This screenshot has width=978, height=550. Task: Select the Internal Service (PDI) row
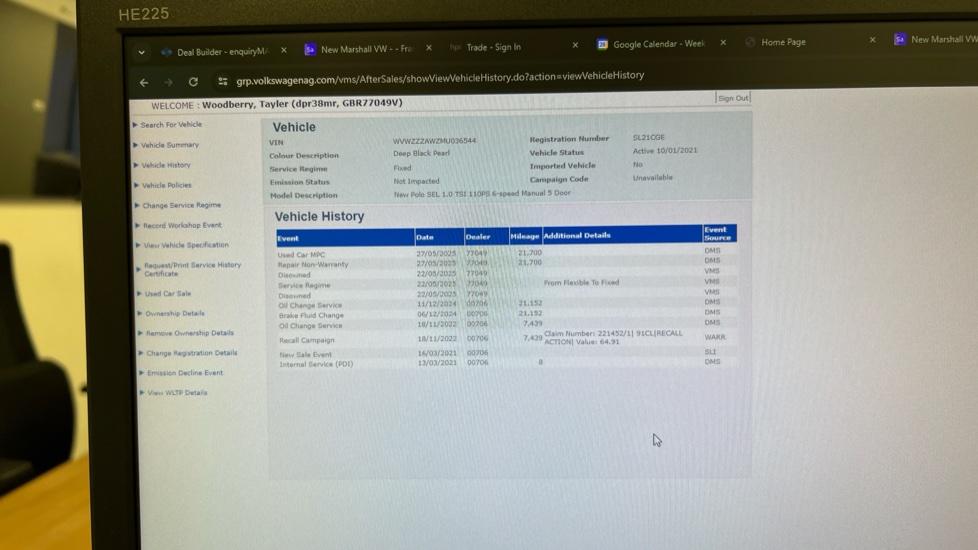coord(506,363)
